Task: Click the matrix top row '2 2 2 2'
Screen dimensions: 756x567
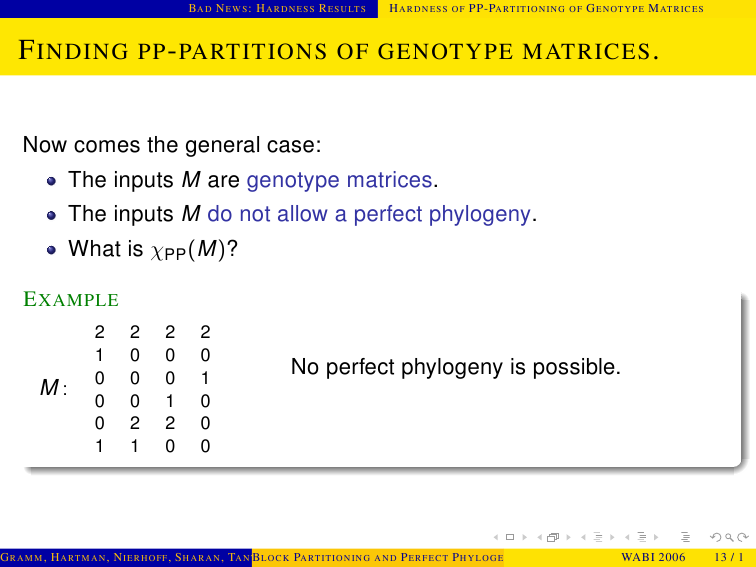Action: point(152,332)
